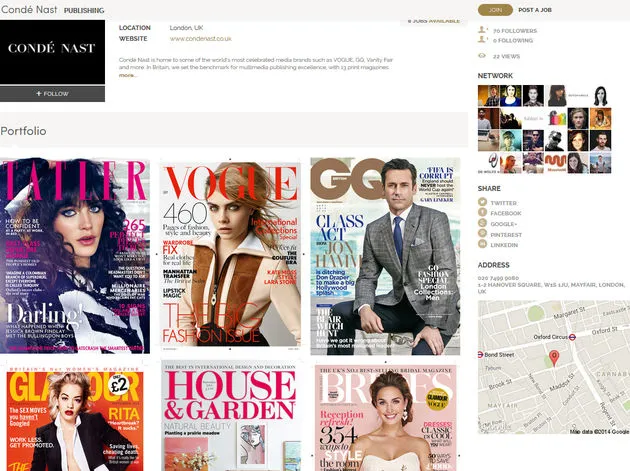Screen dimensions: 630x471
Task: Open the Brides magazine cover
Action: [386, 418]
